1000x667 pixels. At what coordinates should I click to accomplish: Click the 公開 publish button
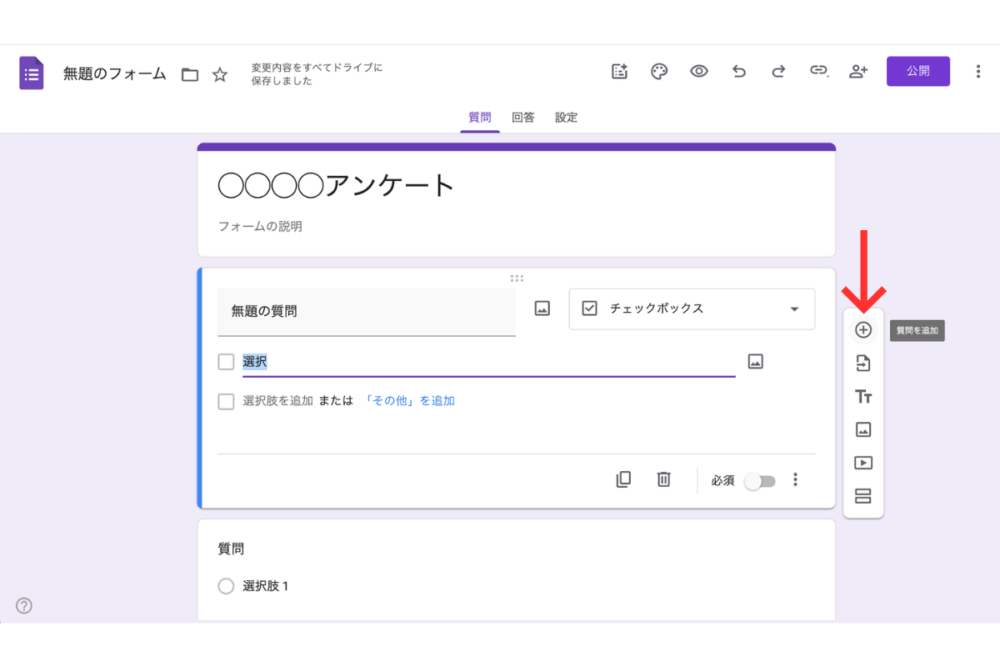coord(918,71)
